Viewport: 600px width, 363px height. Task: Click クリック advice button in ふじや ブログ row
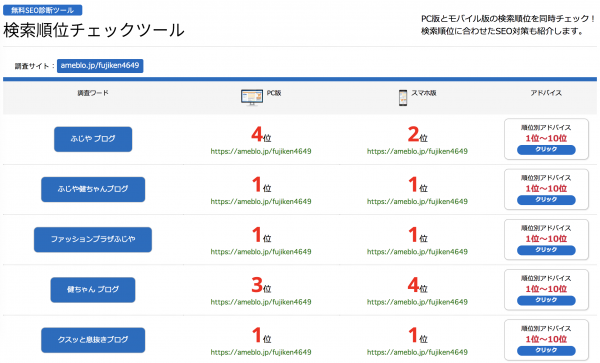pos(546,150)
